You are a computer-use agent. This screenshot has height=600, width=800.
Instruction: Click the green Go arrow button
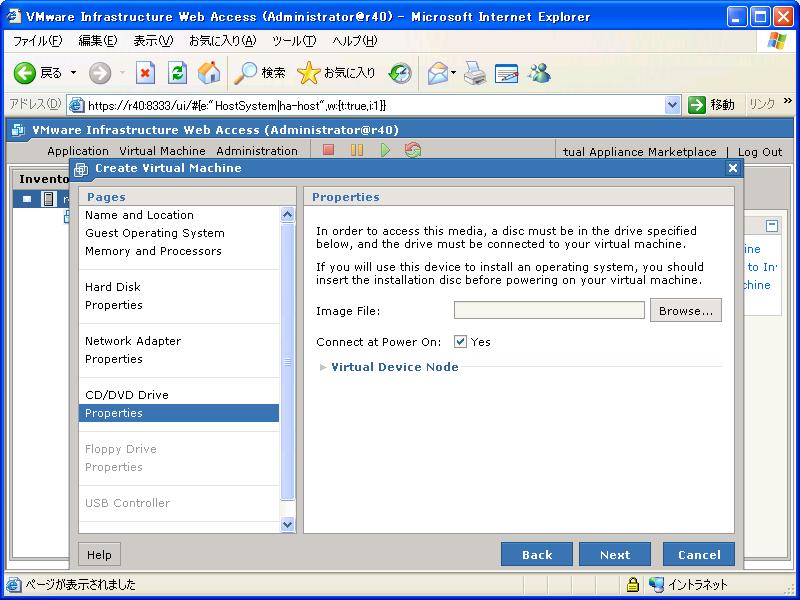coord(696,105)
